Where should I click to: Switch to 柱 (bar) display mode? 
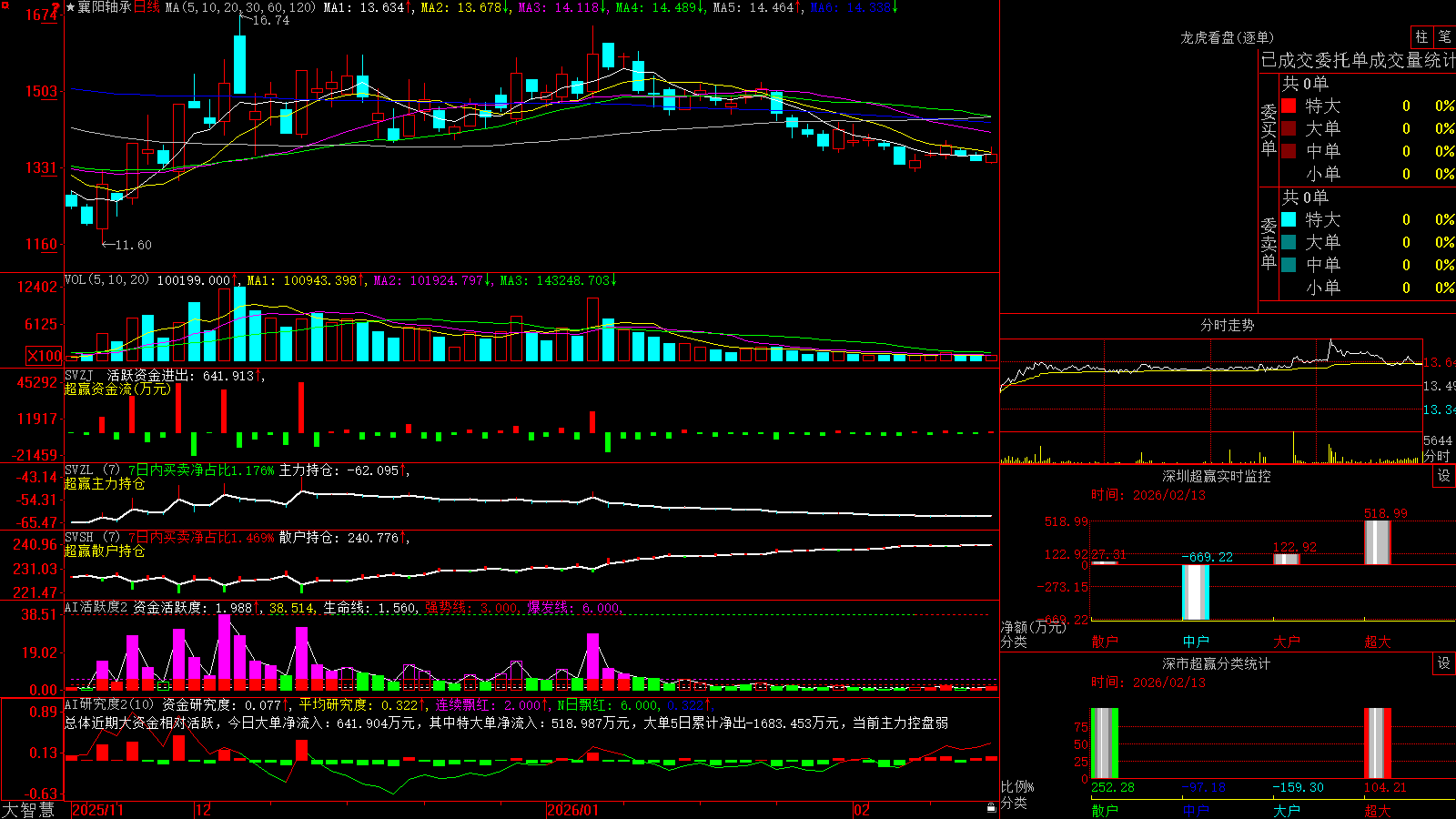1421,36
